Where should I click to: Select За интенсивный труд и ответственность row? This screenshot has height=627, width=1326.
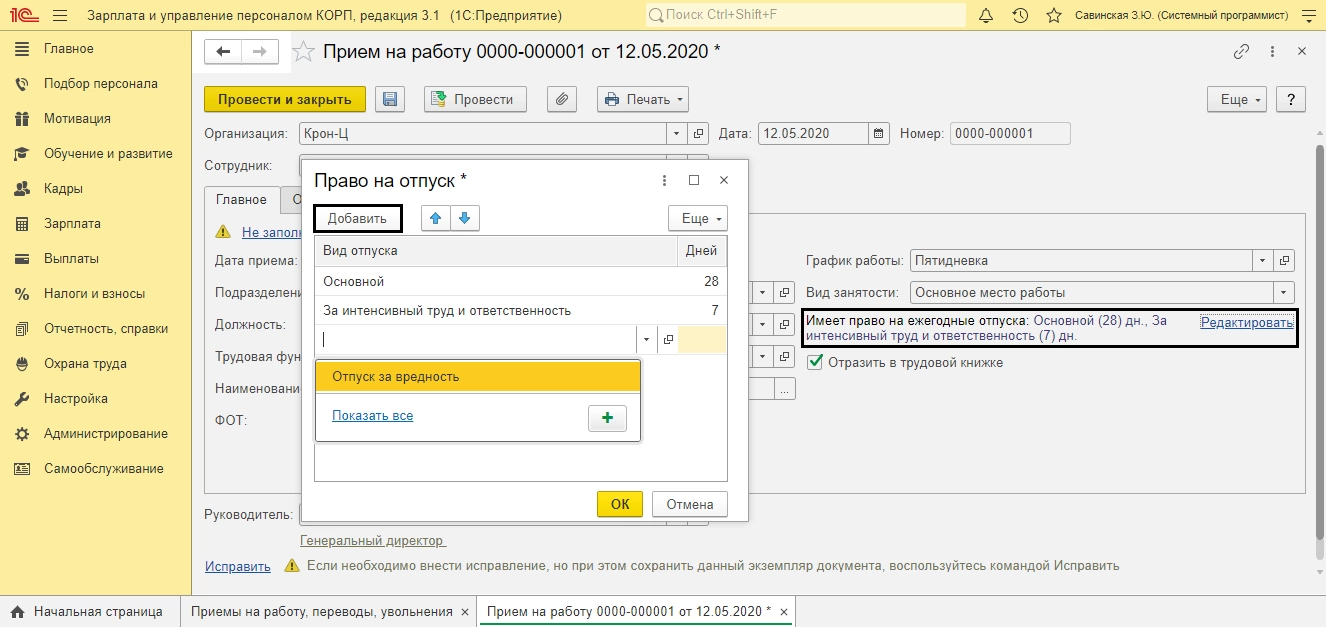click(x=521, y=310)
